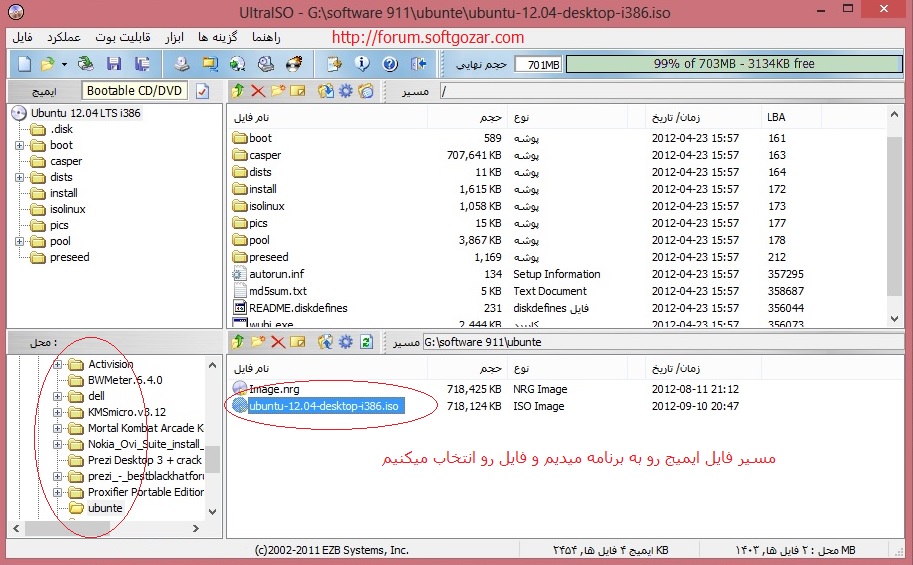Expand the pool folder in image tree
Screen dimensions: 913x565
click(x=19, y=241)
